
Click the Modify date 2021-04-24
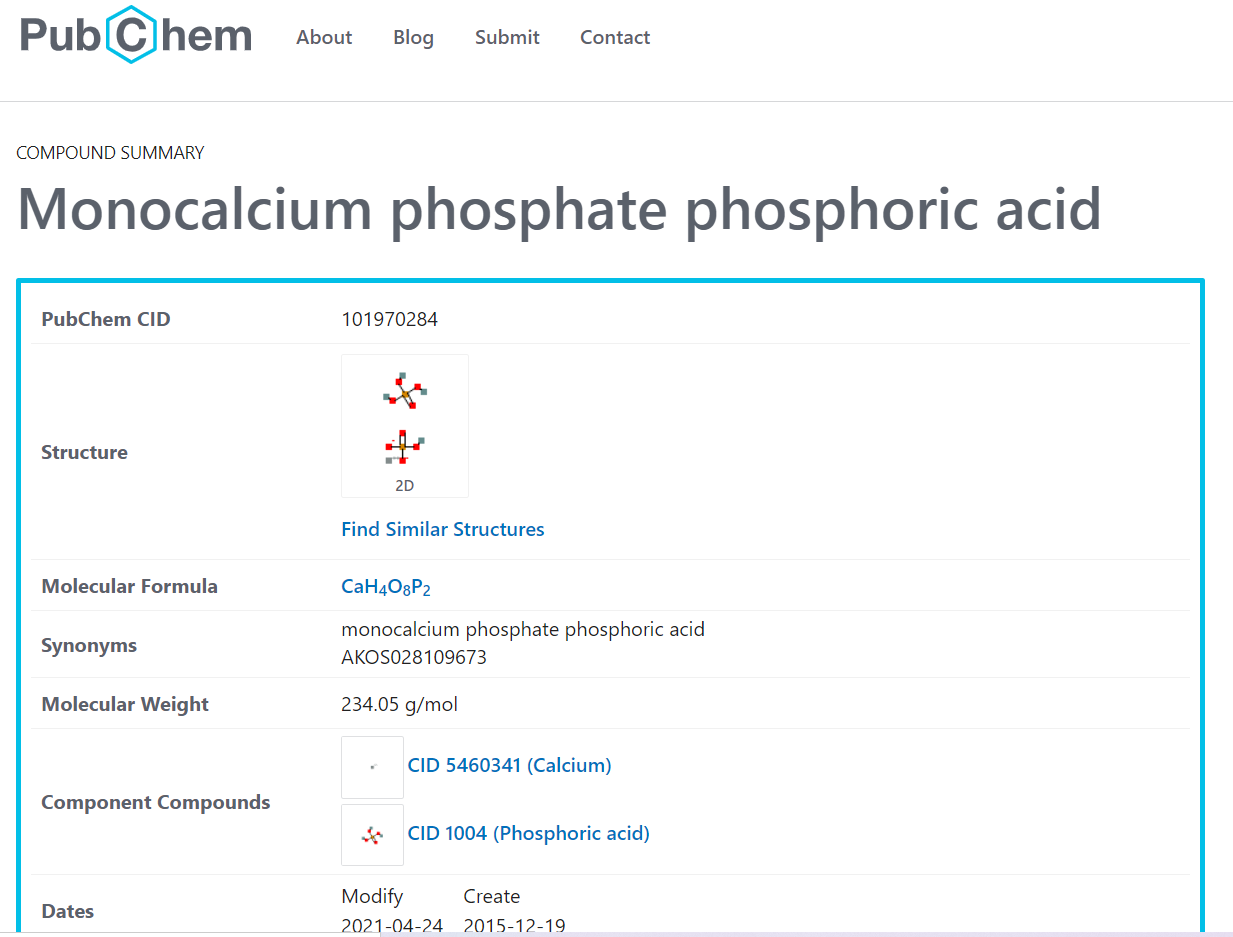(392, 925)
